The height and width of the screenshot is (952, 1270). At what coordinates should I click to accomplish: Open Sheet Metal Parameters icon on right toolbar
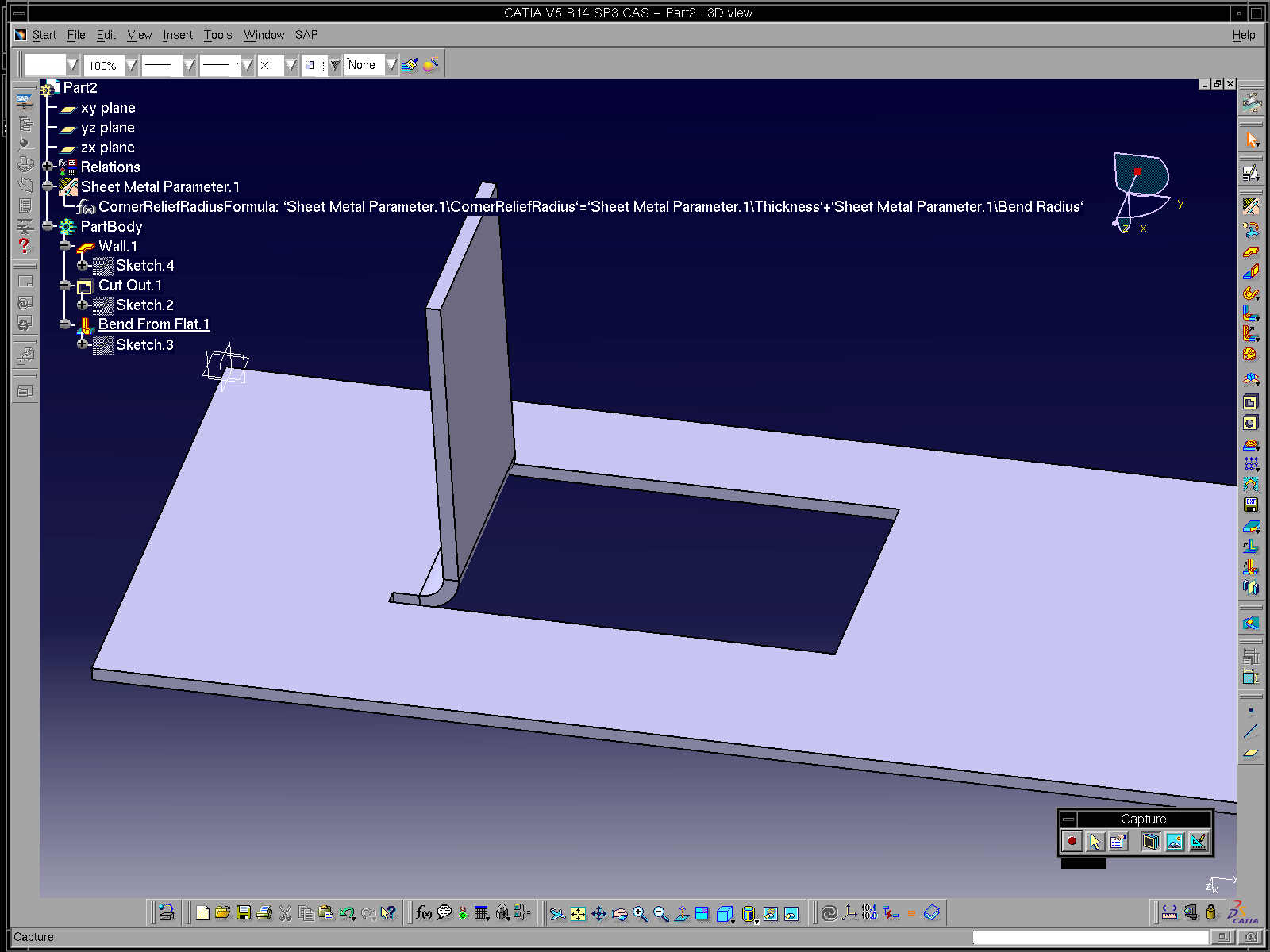pyautogui.click(x=1251, y=206)
